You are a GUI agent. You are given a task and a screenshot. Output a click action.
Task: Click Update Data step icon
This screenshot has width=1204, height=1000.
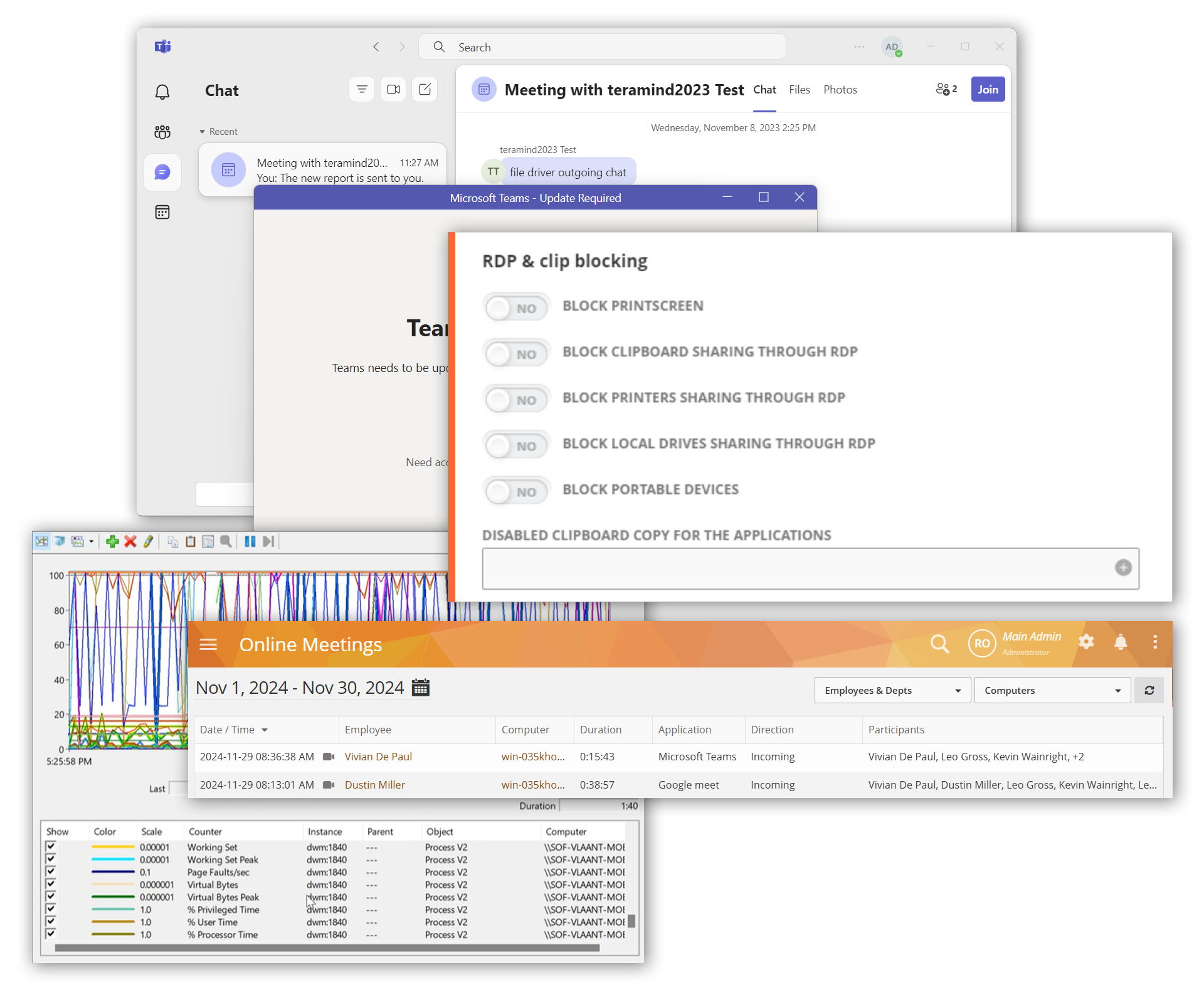coord(268,541)
